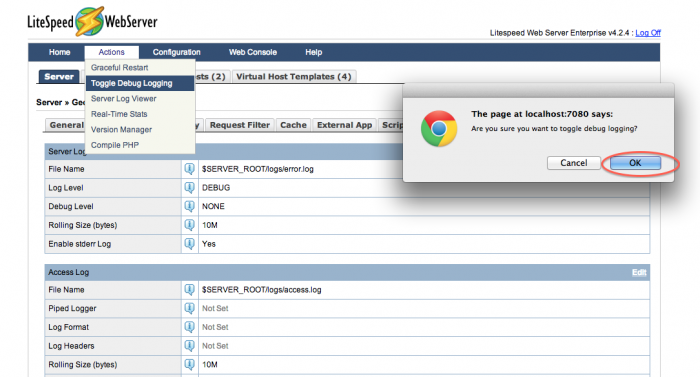700x377 pixels.
Task: Open the General sub-tab
Action: click(x=66, y=125)
